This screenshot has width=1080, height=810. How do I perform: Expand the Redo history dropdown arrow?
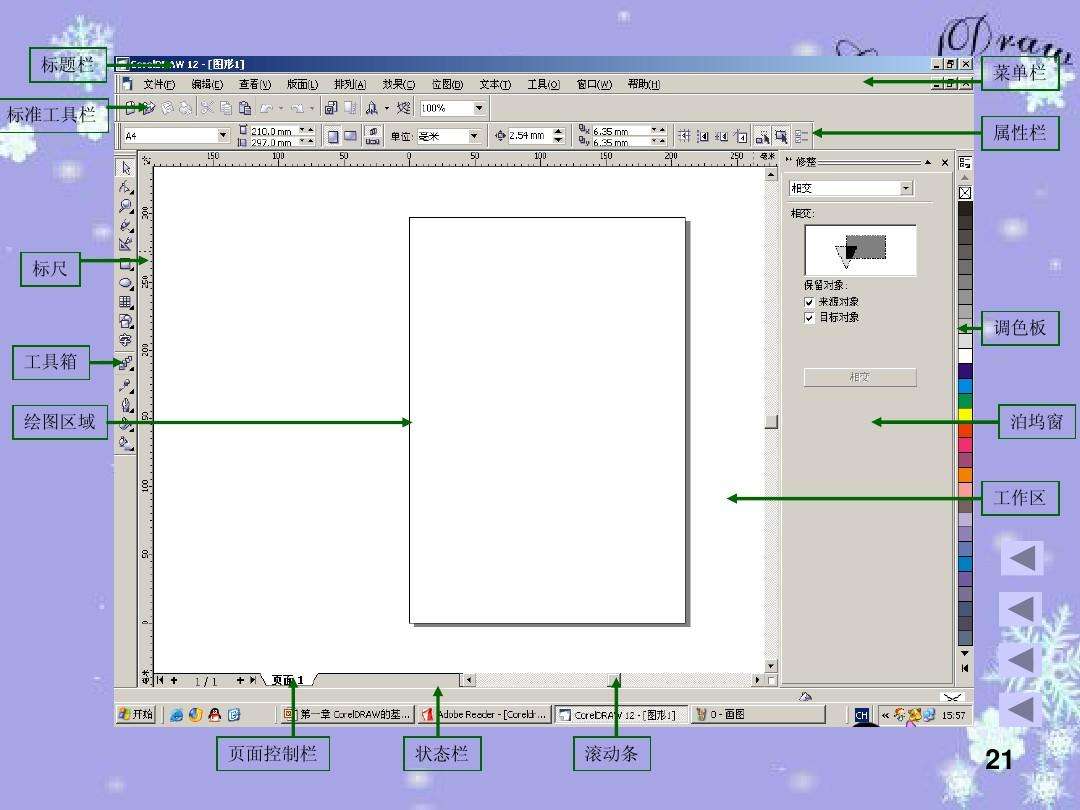312,109
